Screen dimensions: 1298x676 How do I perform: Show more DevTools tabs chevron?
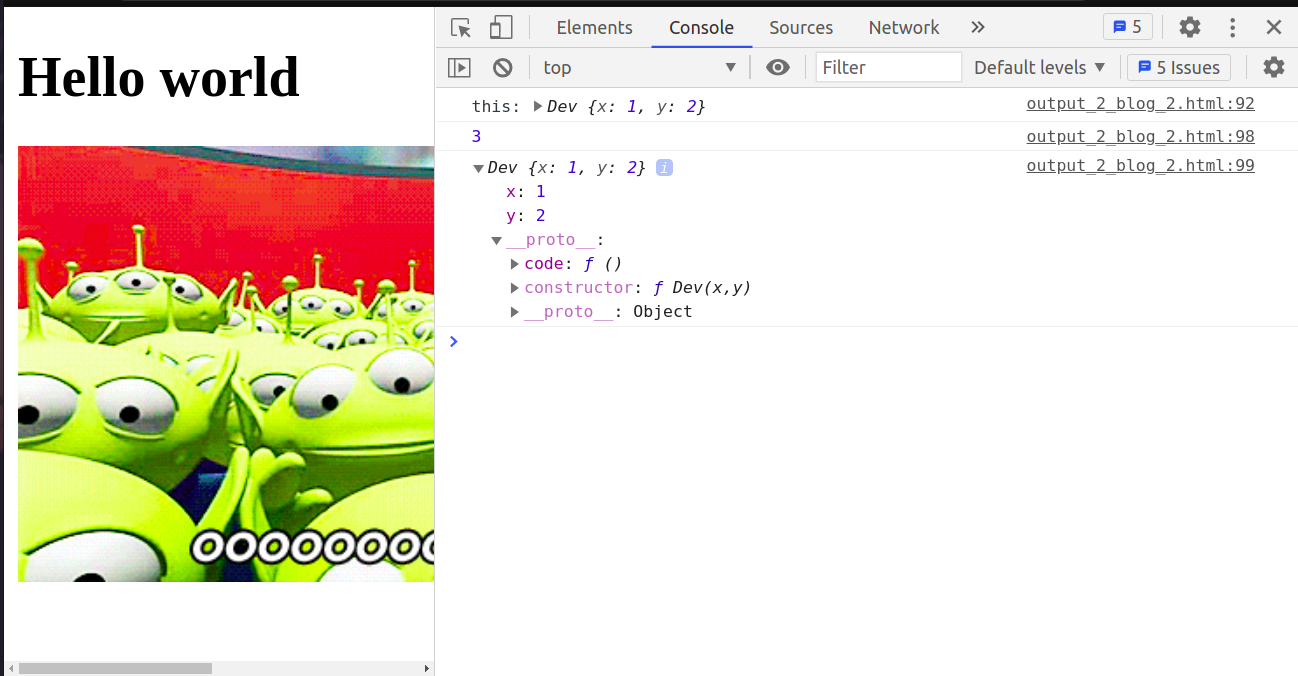click(977, 28)
